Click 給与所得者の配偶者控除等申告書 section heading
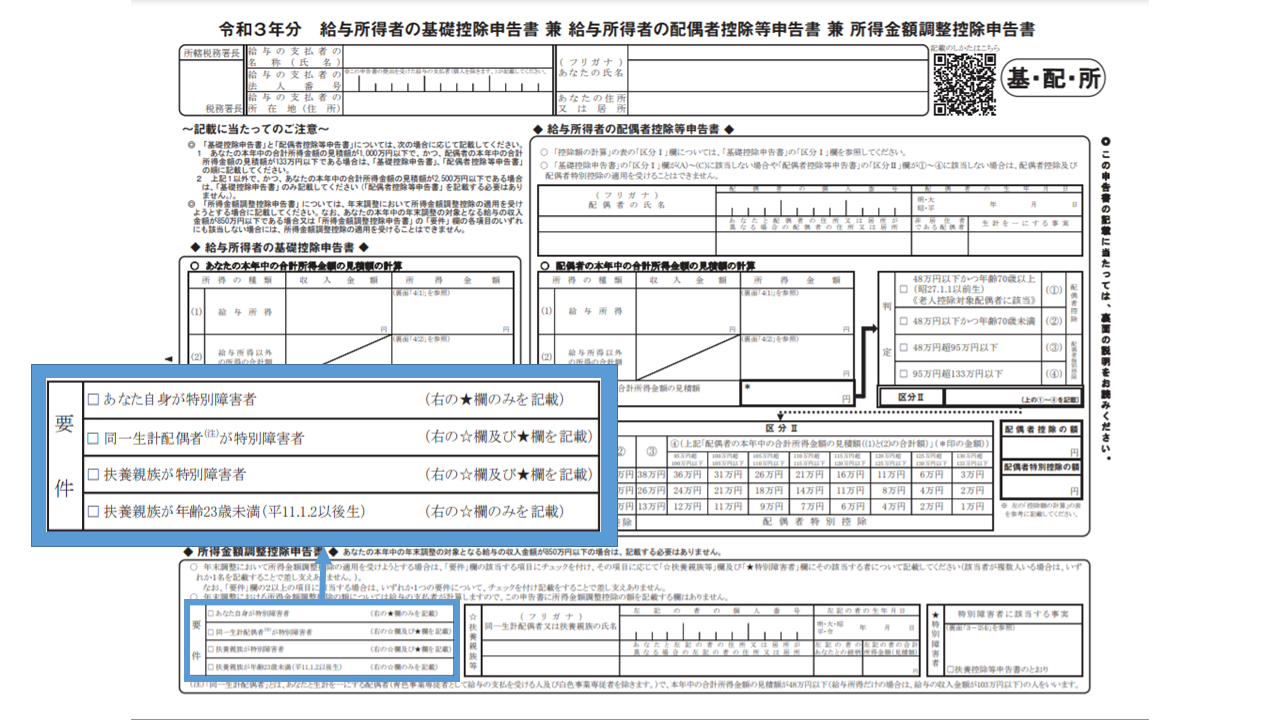Image resolution: width=1280 pixels, height=720 pixels. pos(635,129)
